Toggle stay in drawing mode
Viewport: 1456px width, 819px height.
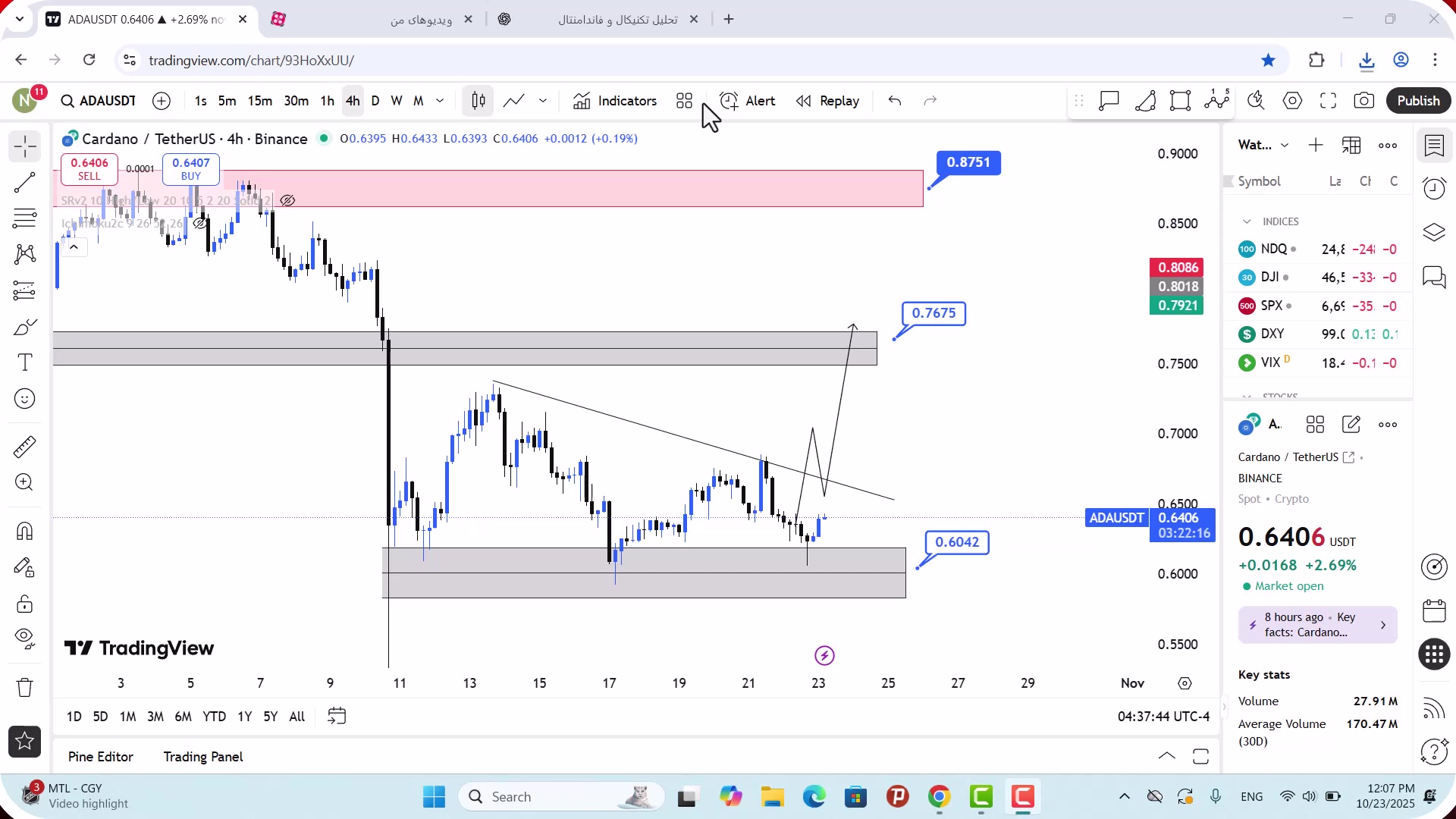pos(25,567)
